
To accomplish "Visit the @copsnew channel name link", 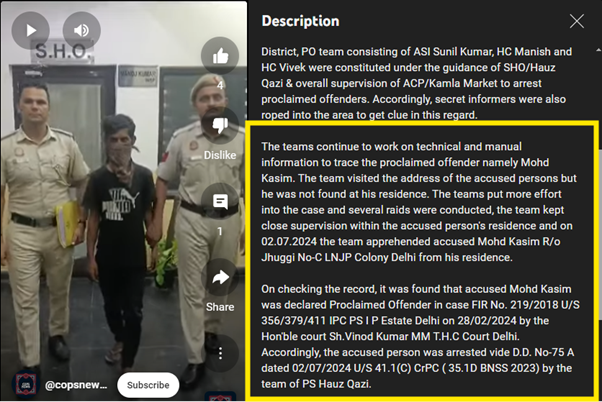I will coord(76,385).
